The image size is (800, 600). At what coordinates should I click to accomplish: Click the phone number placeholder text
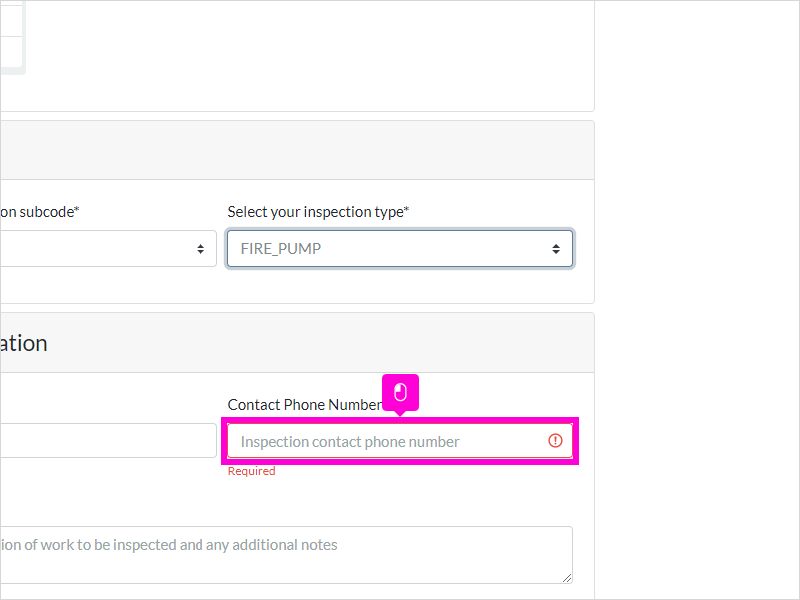coord(350,441)
